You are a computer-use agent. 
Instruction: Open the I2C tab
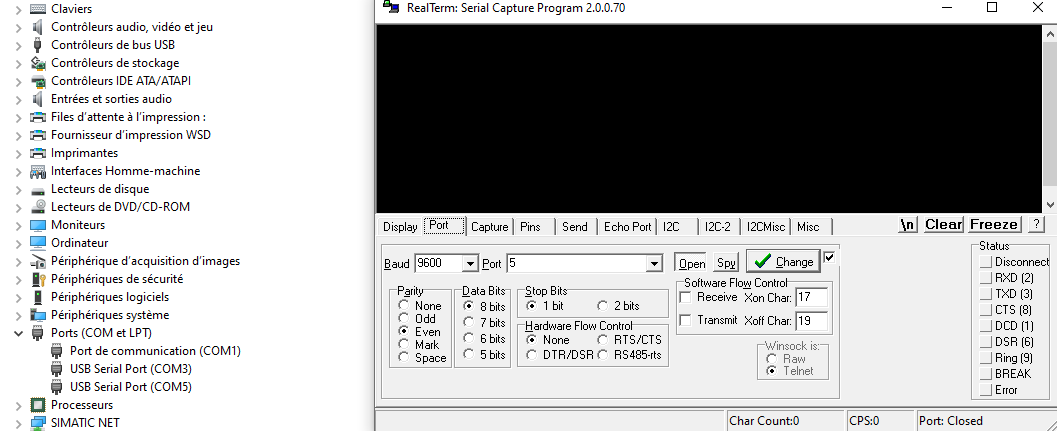tap(671, 227)
